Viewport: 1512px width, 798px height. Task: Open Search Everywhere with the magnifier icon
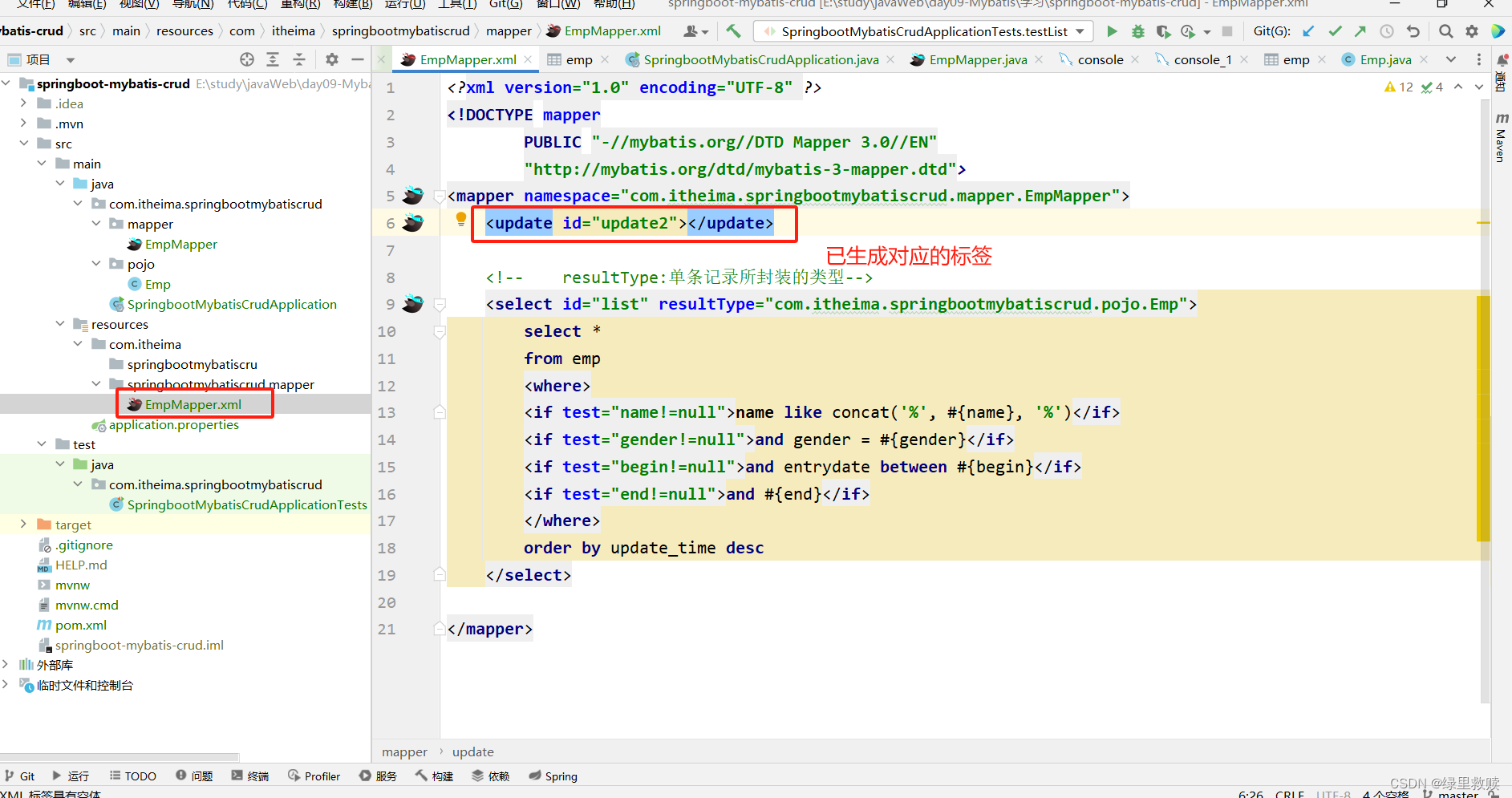point(1445,31)
